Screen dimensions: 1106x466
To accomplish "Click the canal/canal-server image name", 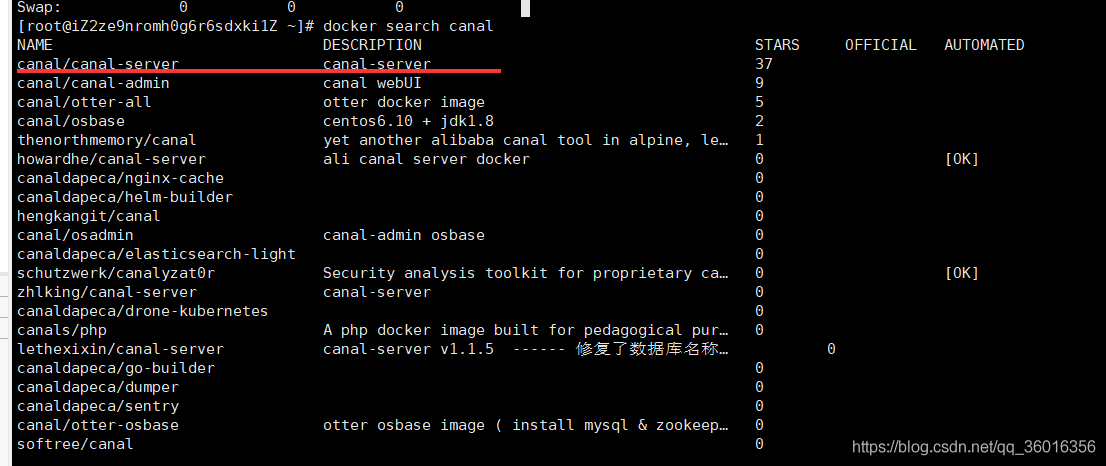I will tap(98, 64).
